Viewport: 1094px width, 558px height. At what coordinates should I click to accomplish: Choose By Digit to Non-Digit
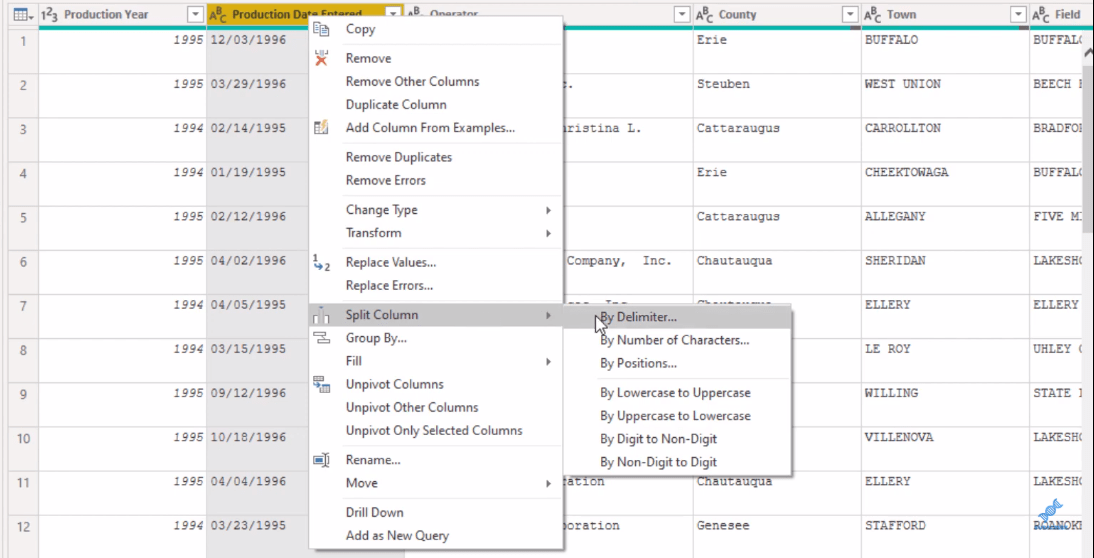click(677, 439)
